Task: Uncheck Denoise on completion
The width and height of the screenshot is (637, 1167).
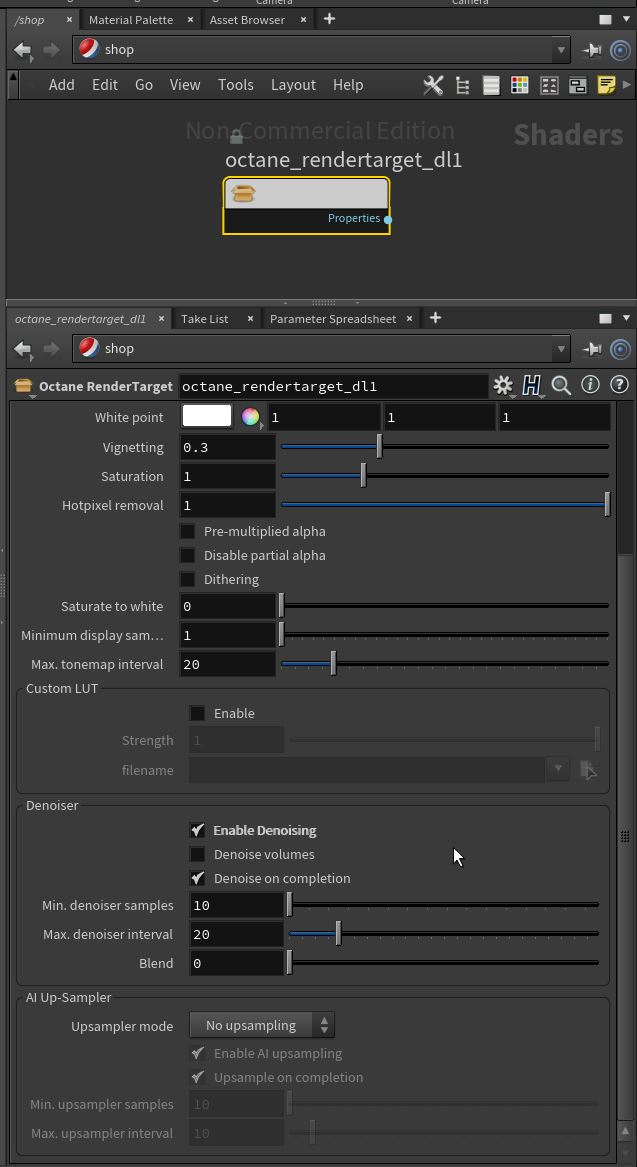Action: coord(197,878)
